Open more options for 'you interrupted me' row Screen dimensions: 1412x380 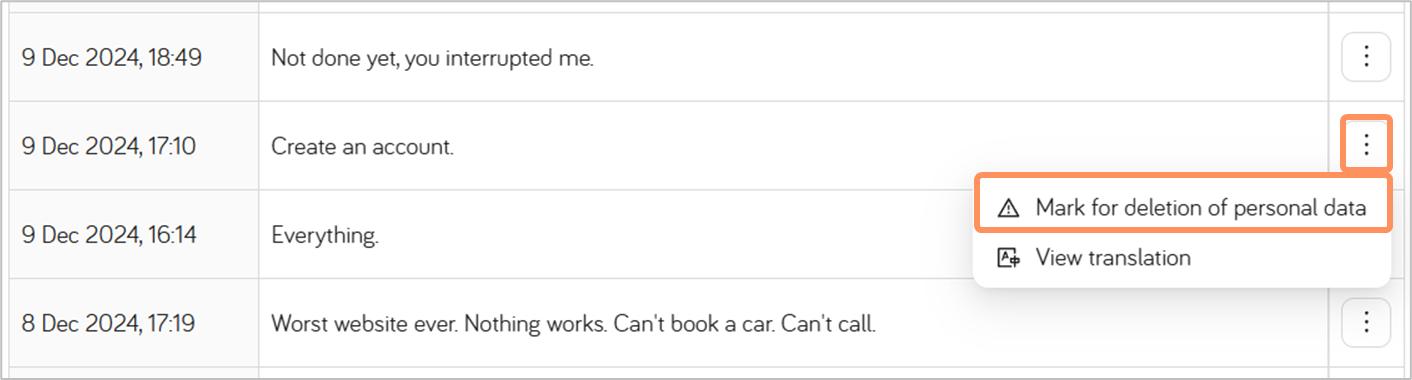tap(1365, 57)
